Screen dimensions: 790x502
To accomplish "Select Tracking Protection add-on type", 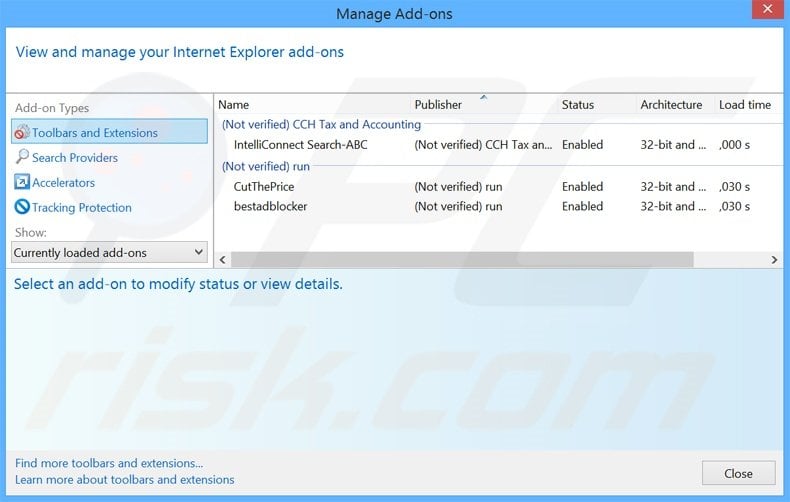I will coord(82,208).
